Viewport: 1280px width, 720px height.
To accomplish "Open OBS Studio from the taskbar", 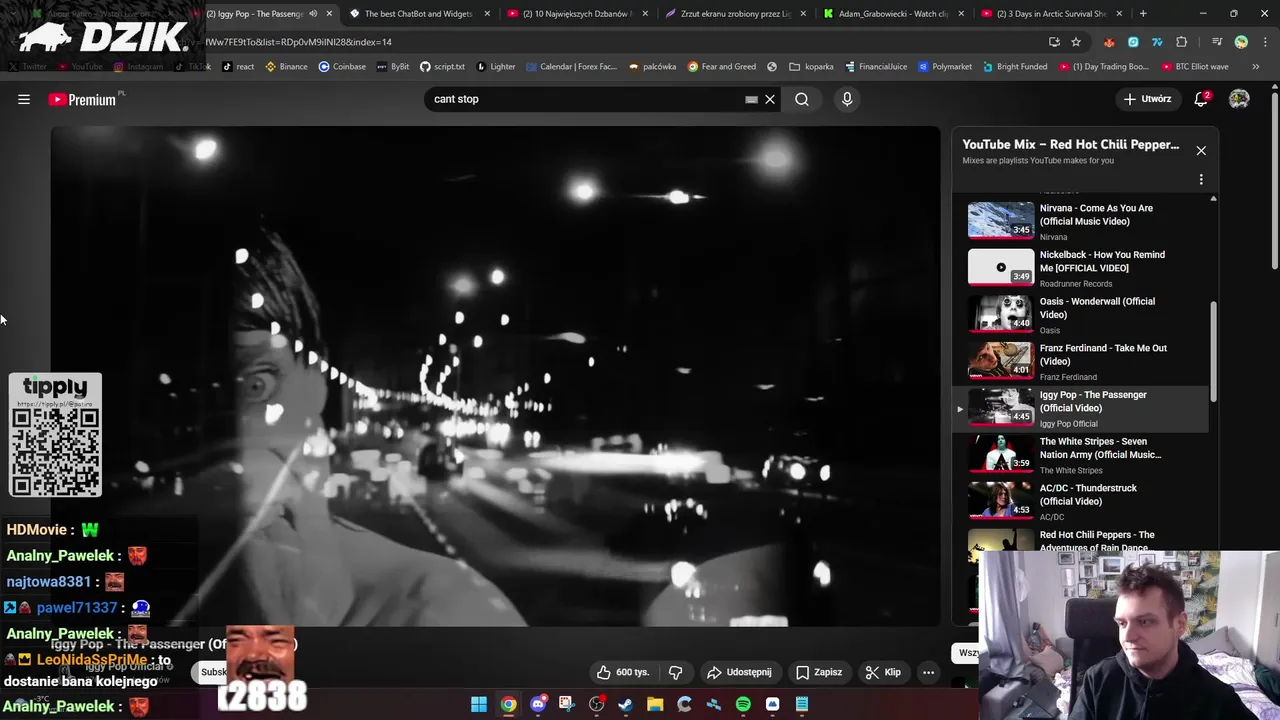I will [x=597, y=704].
